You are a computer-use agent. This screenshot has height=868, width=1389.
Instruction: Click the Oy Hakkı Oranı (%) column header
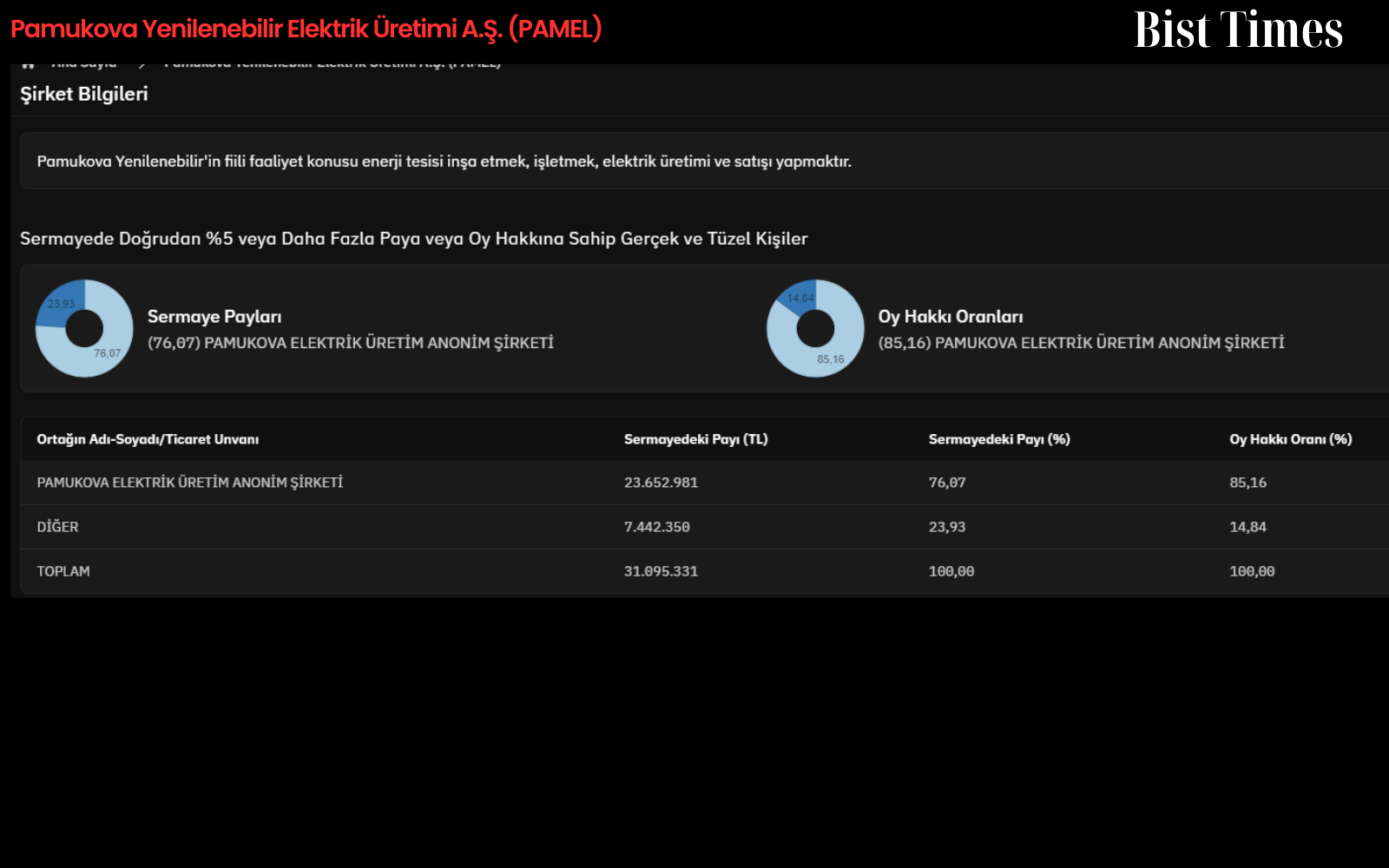pyautogui.click(x=1291, y=439)
